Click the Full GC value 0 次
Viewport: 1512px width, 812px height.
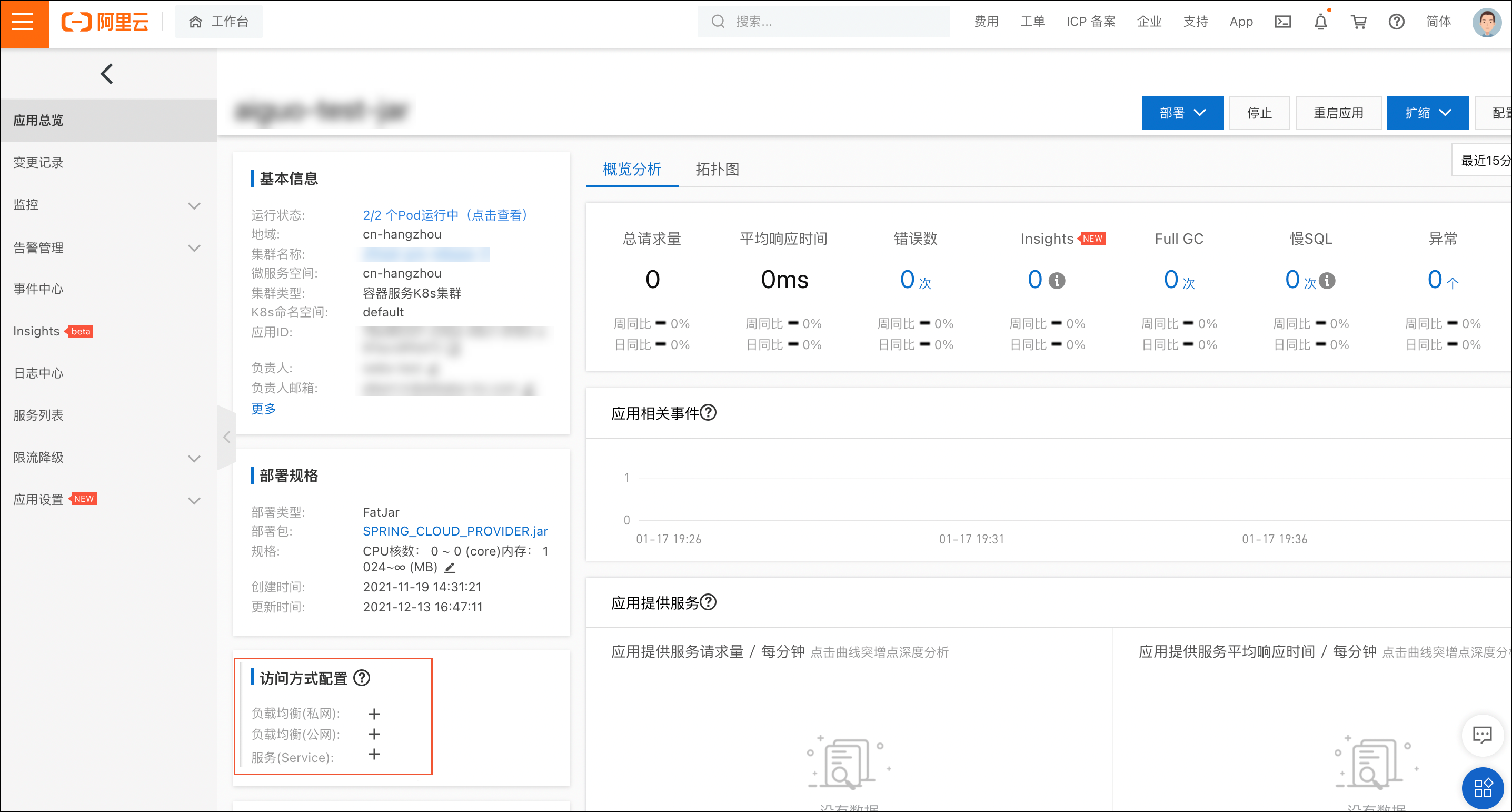pyautogui.click(x=1179, y=280)
